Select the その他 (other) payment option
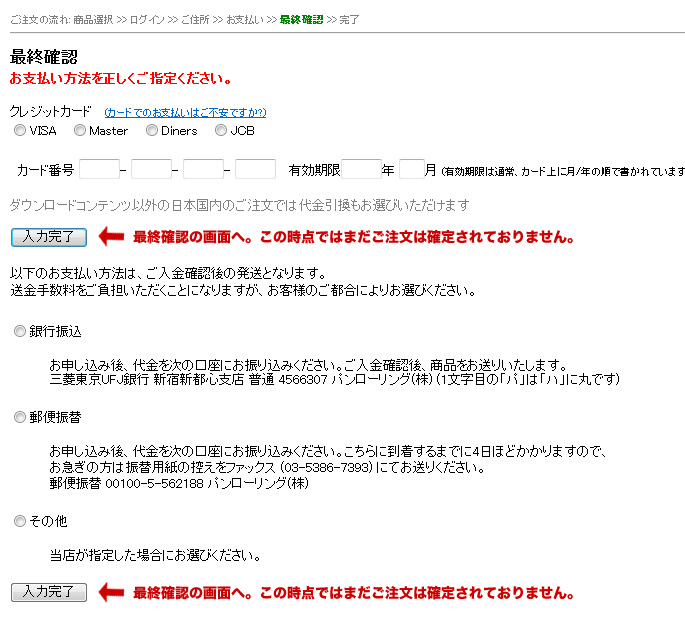 [20, 521]
